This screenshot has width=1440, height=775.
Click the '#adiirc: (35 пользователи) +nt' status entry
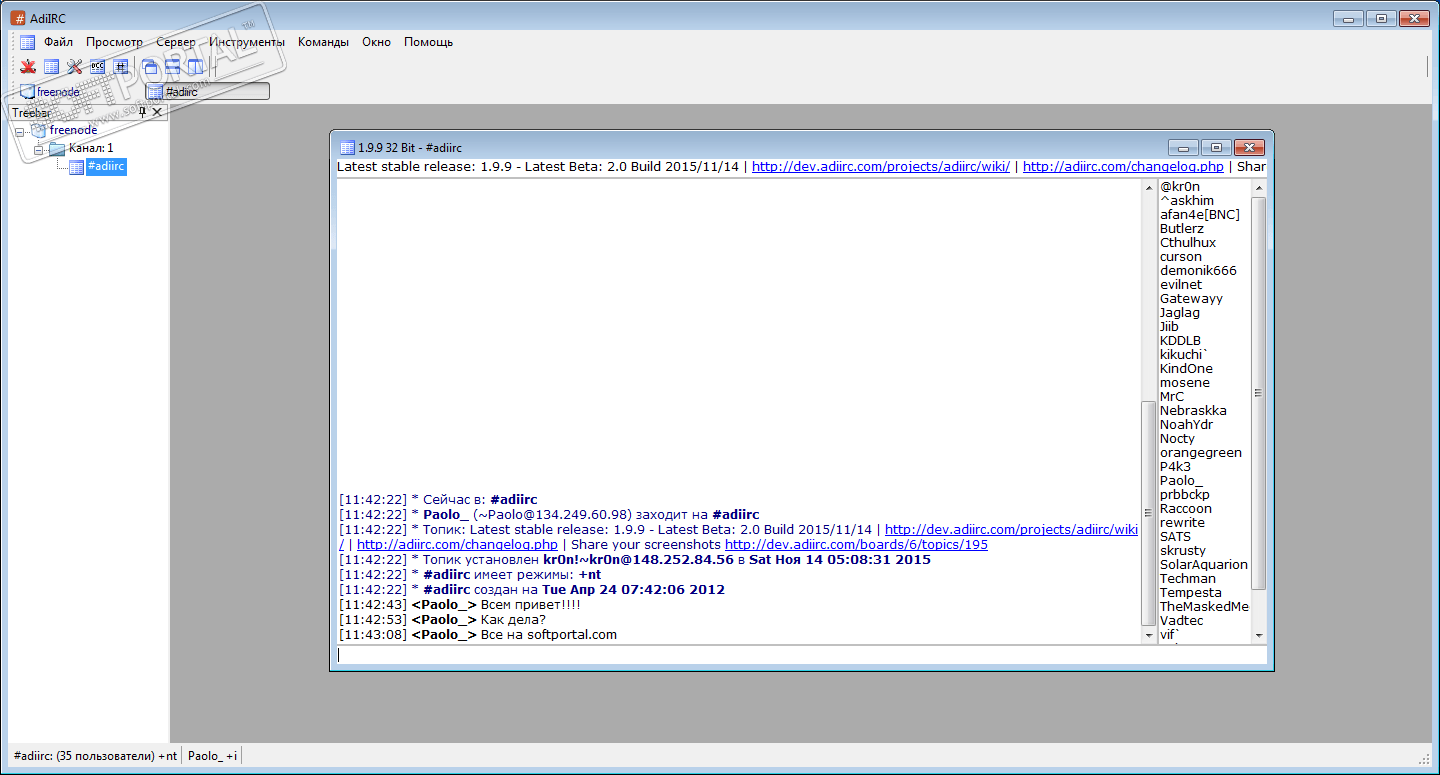point(95,756)
